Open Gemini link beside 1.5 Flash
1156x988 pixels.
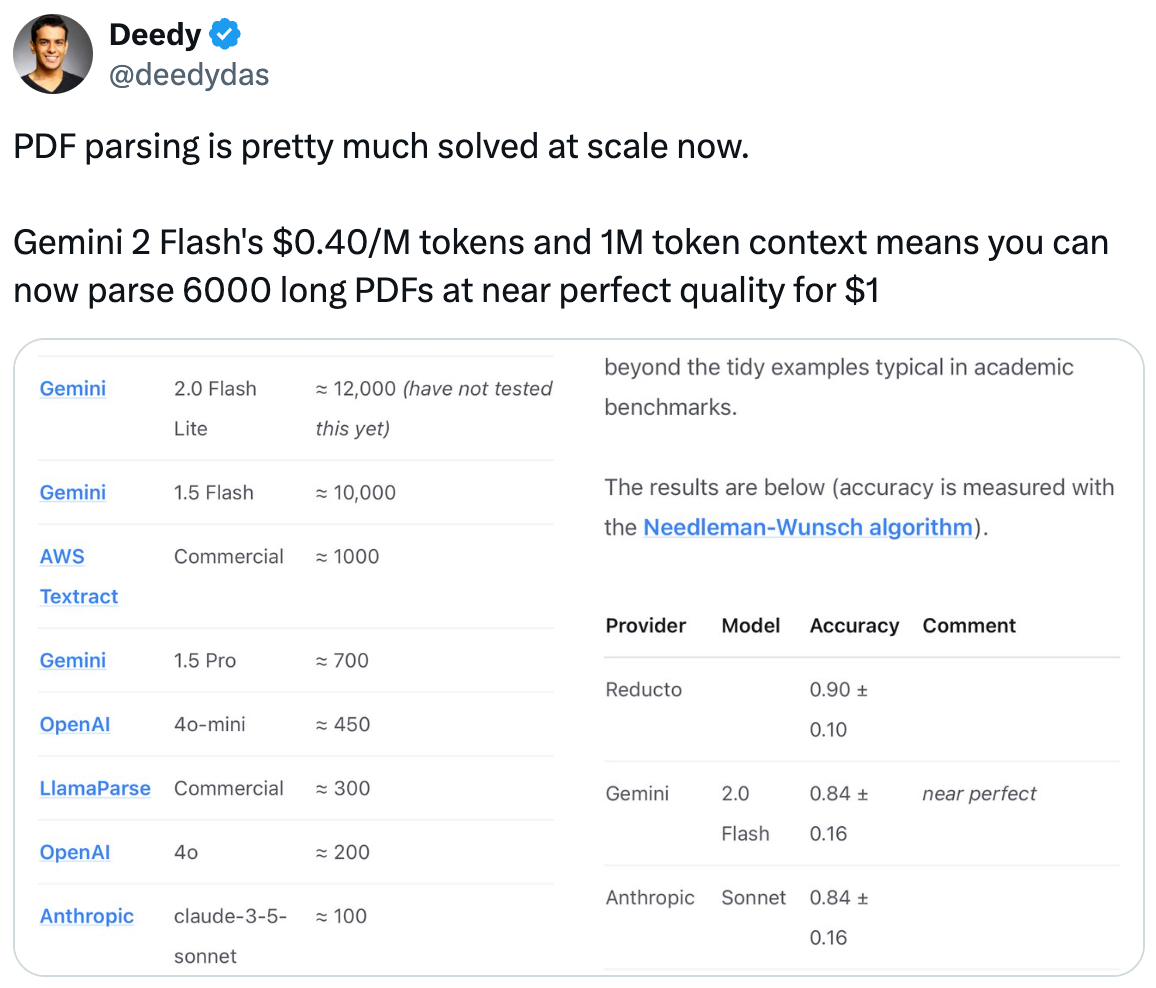72,493
